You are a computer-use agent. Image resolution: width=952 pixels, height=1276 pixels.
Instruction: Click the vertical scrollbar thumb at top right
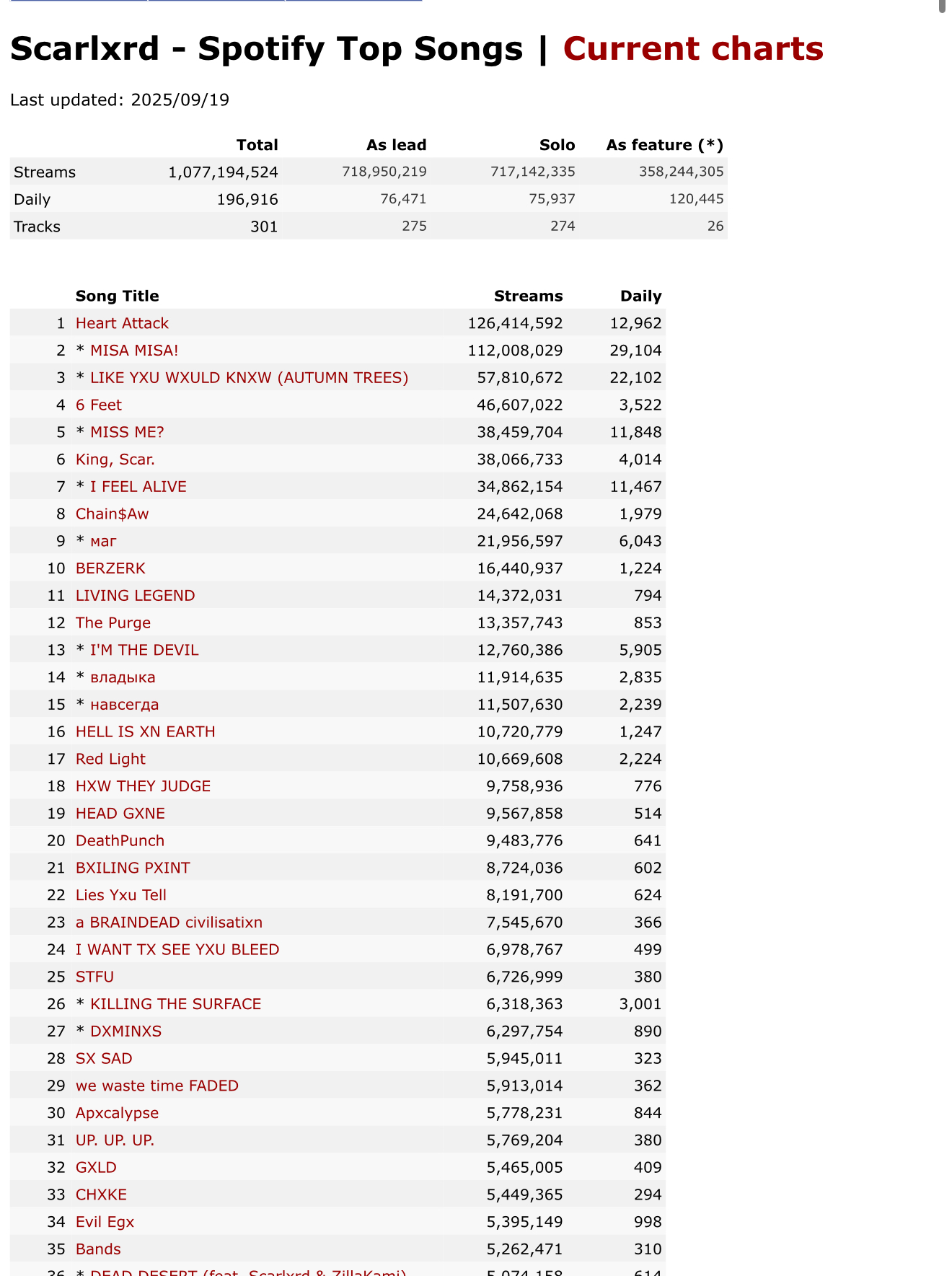[942, 6]
